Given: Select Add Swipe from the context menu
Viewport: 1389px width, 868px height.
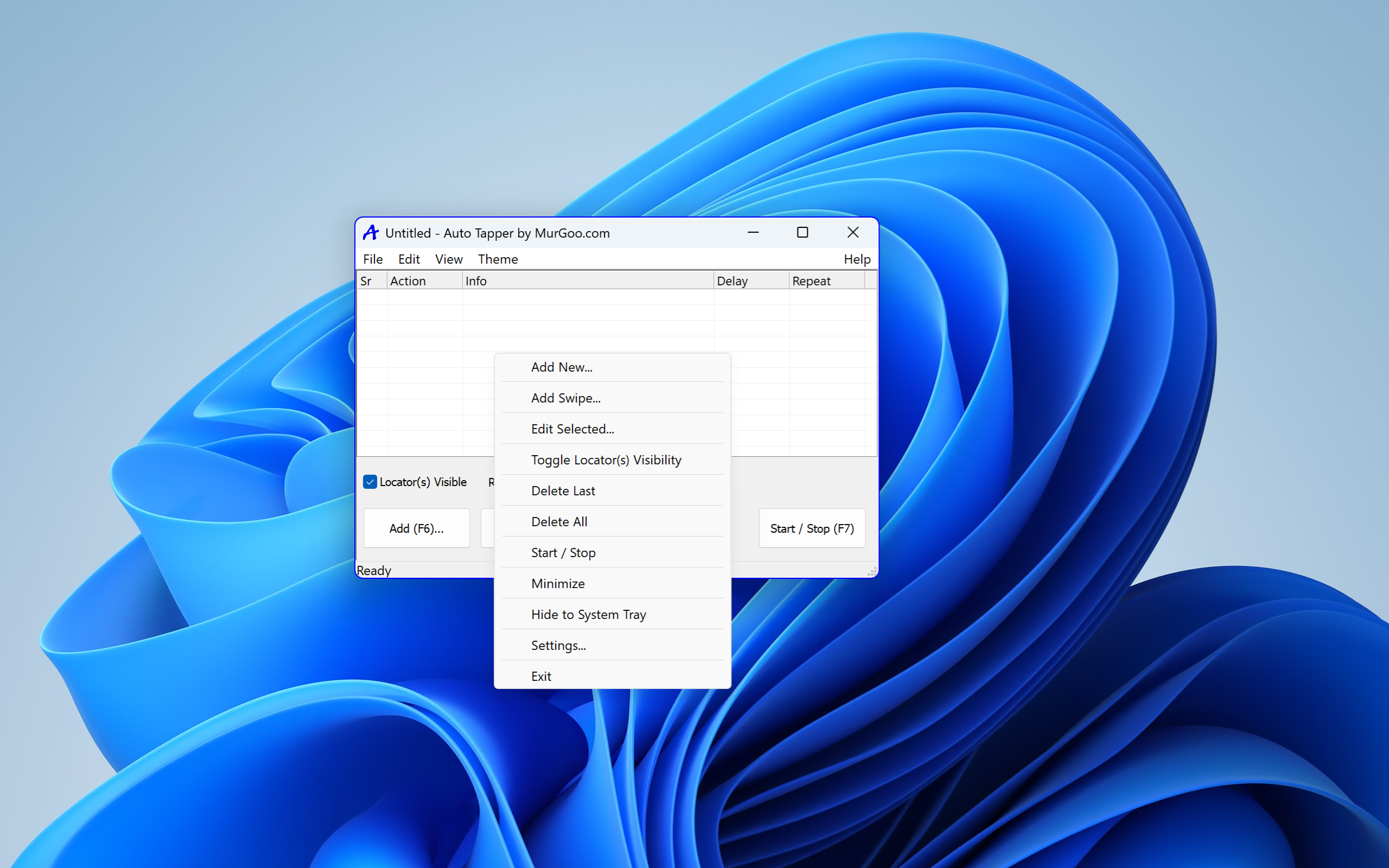Looking at the screenshot, I should pos(565,398).
